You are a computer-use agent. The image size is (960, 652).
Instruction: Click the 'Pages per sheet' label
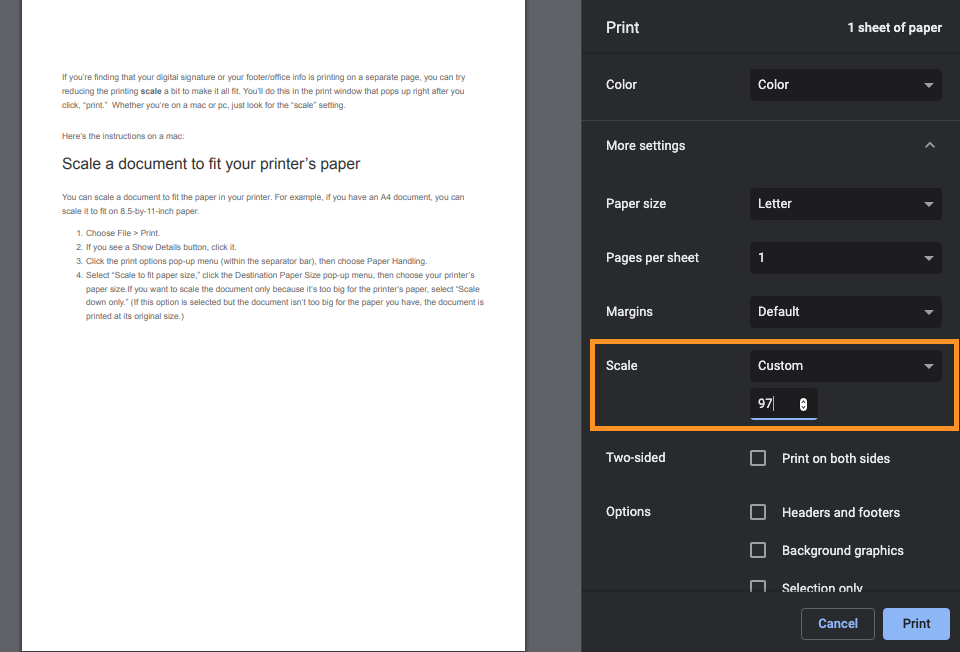pos(652,258)
